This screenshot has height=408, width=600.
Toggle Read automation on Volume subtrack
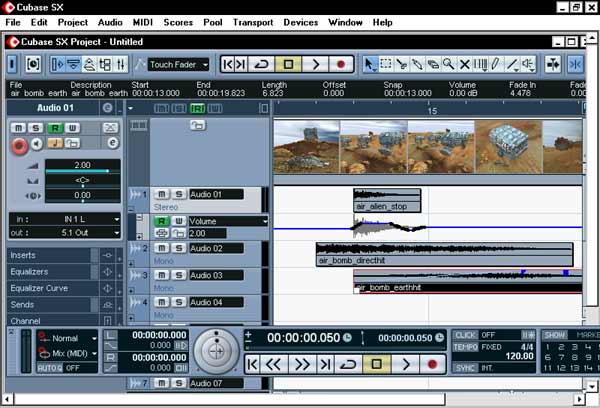tap(163, 221)
